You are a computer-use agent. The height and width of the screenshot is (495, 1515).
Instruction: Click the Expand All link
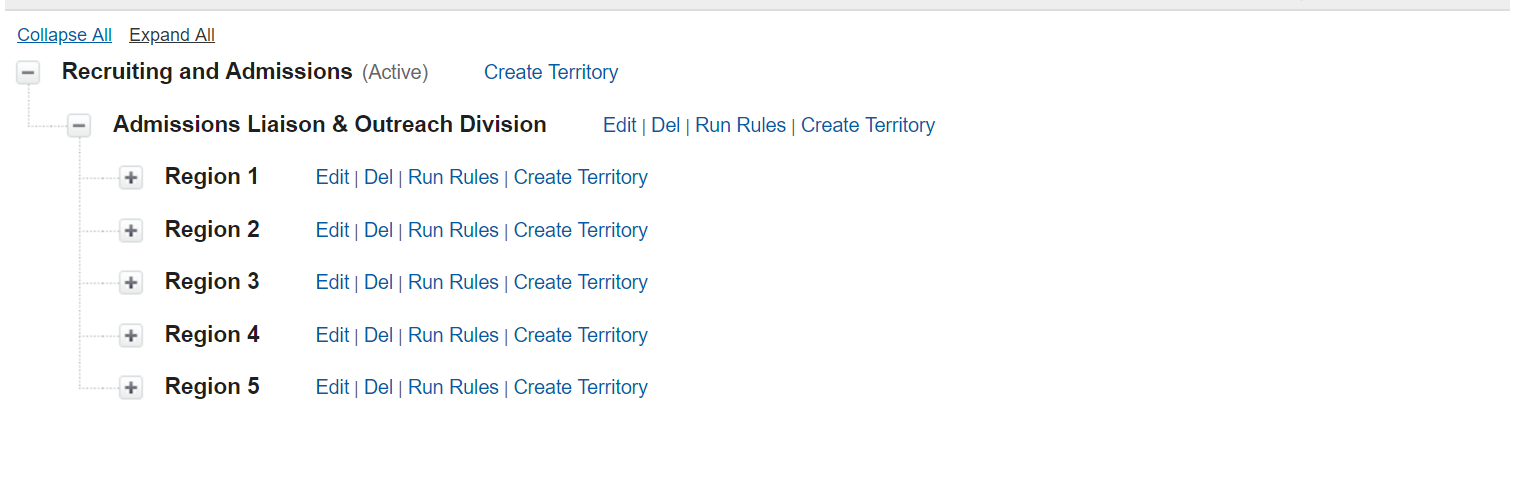click(172, 35)
